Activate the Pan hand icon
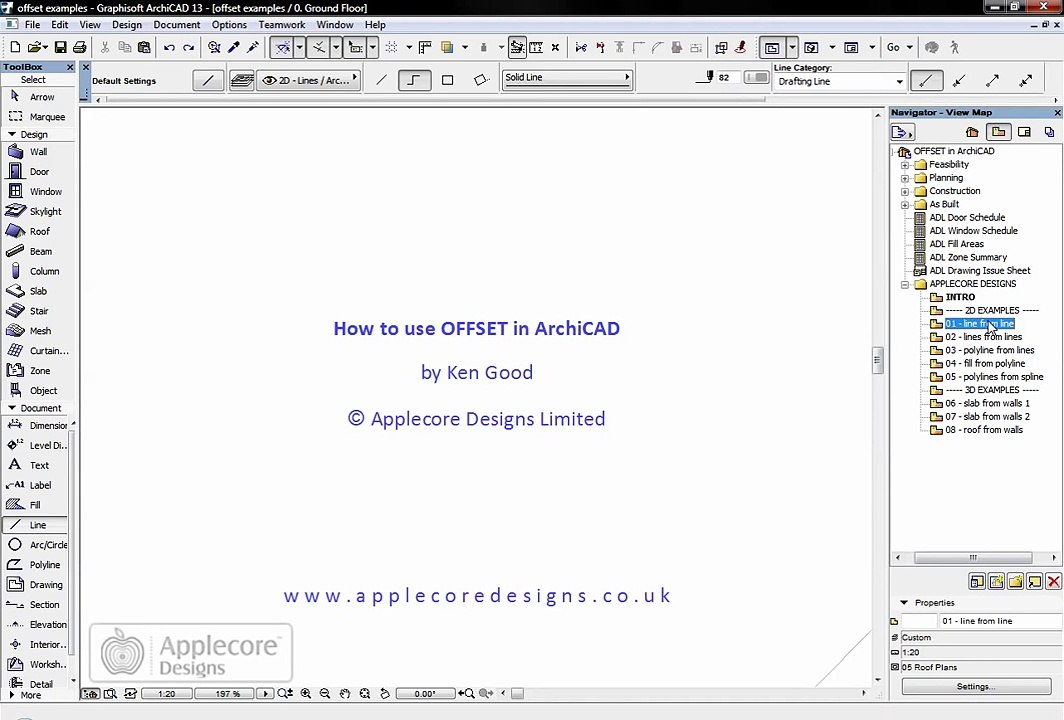 (345, 694)
